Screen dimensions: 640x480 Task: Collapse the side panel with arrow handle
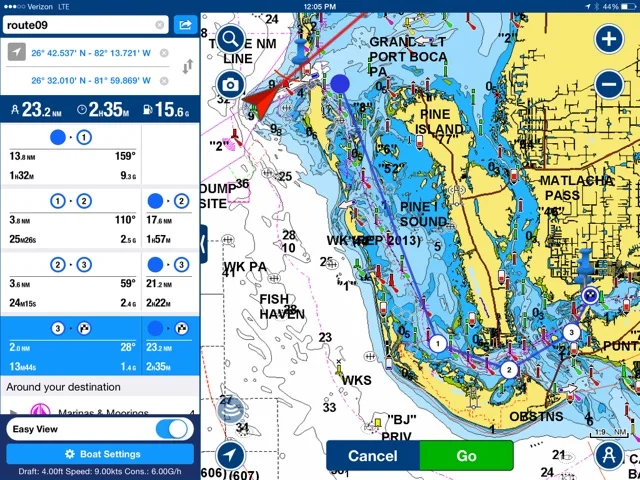click(x=204, y=244)
